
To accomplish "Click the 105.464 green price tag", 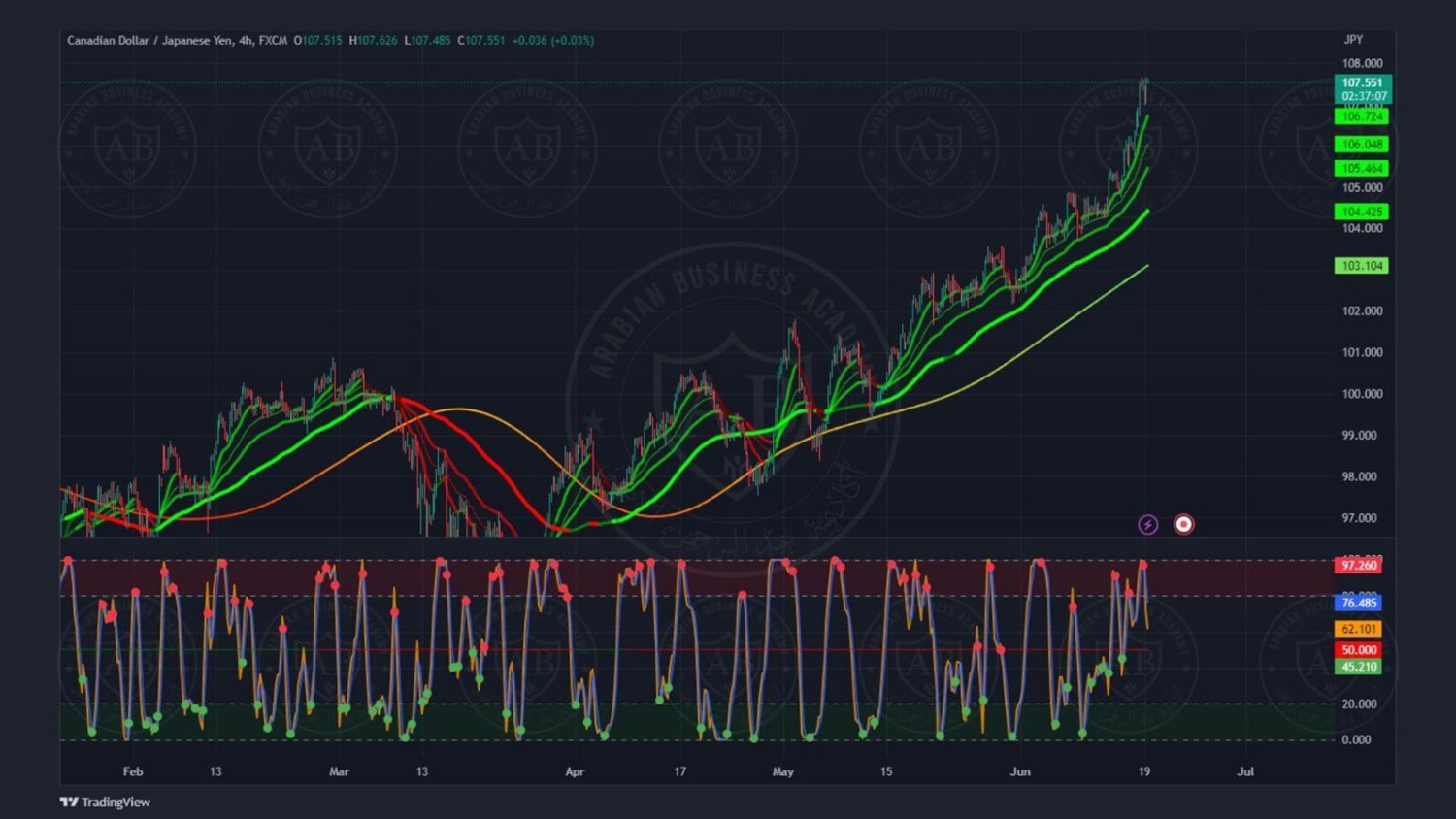I will pyautogui.click(x=1362, y=168).
